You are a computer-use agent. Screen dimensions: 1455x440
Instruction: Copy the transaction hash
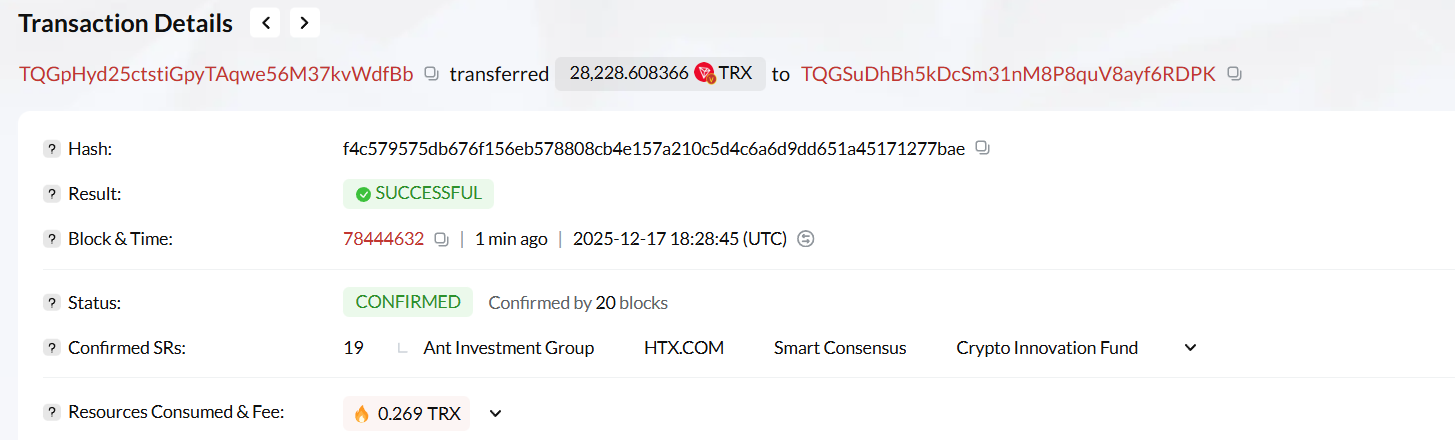(982, 149)
